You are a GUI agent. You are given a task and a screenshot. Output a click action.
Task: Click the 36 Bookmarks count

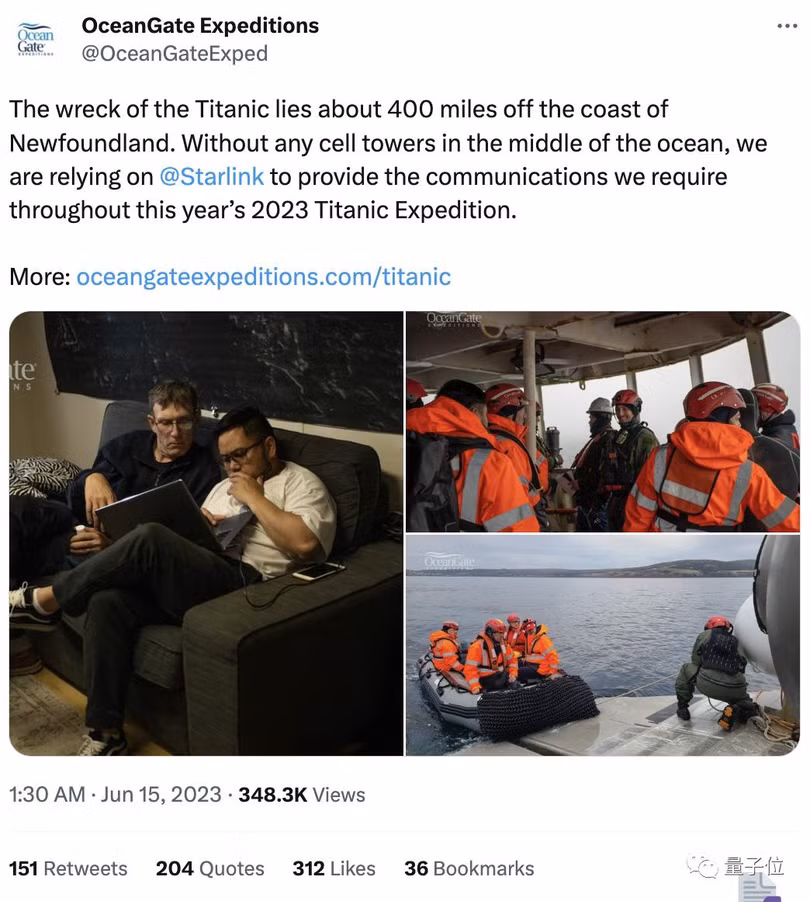469,868
